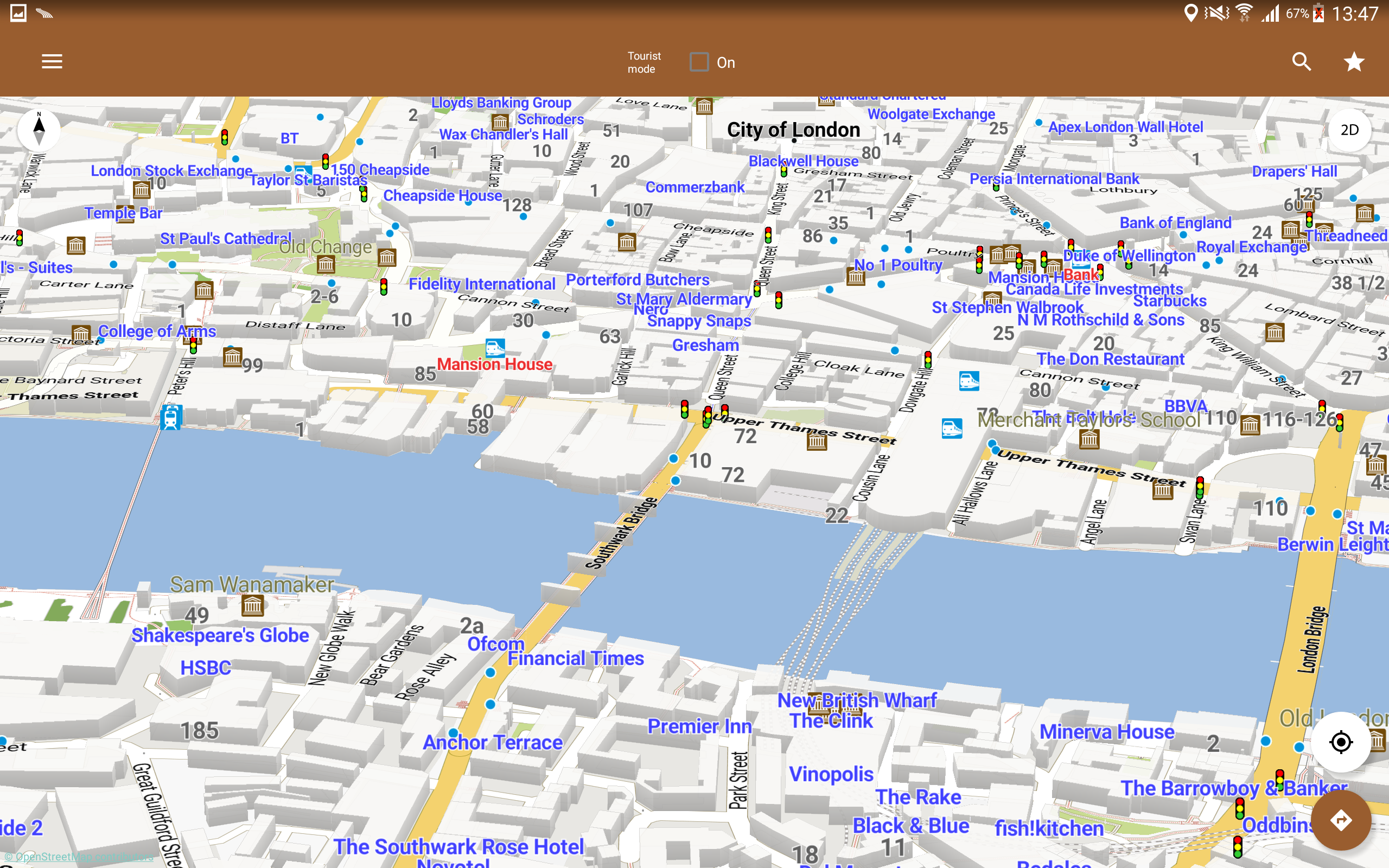1389x868 pixels.
Task: Tap the Premier Inn label
Action: (x=699, y=726)
